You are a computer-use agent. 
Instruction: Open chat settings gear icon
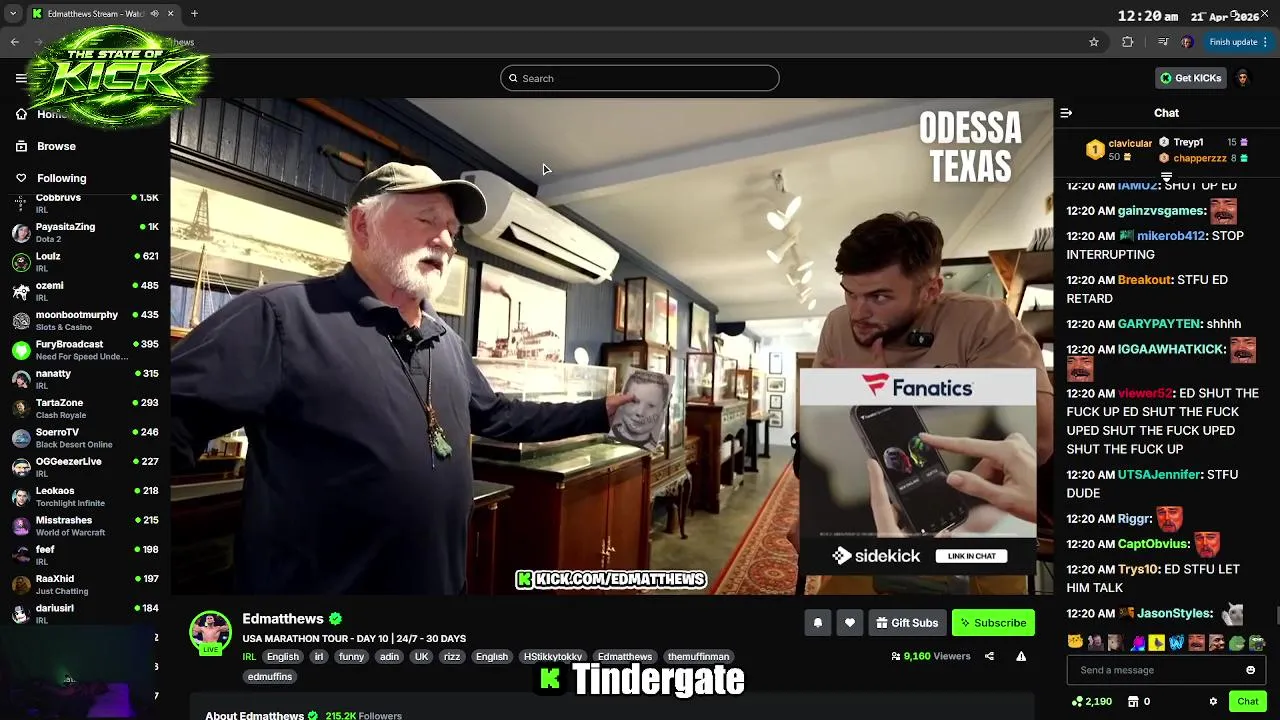(1213, 702)
